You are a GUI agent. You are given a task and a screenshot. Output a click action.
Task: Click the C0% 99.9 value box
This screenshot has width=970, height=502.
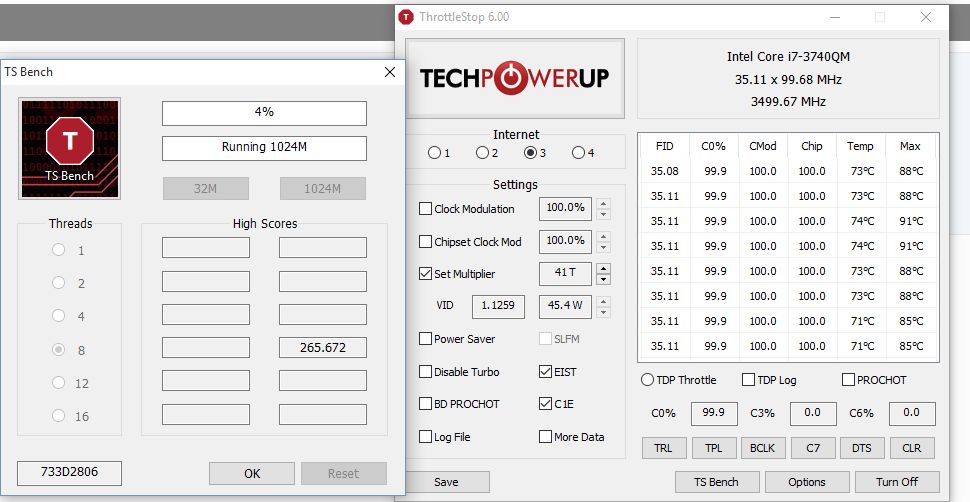(714, 413)
